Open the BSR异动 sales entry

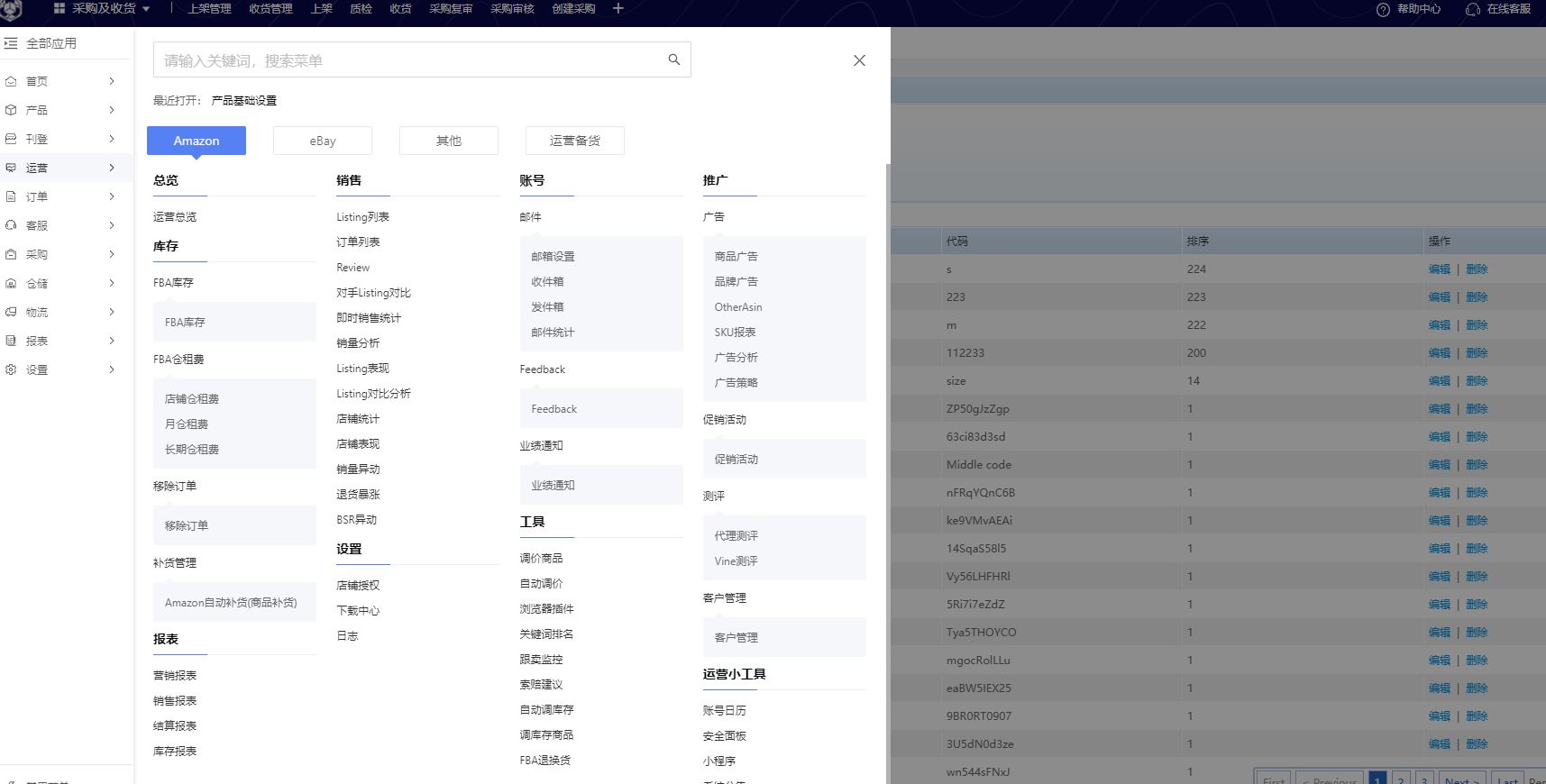click(x=356, y=520)
